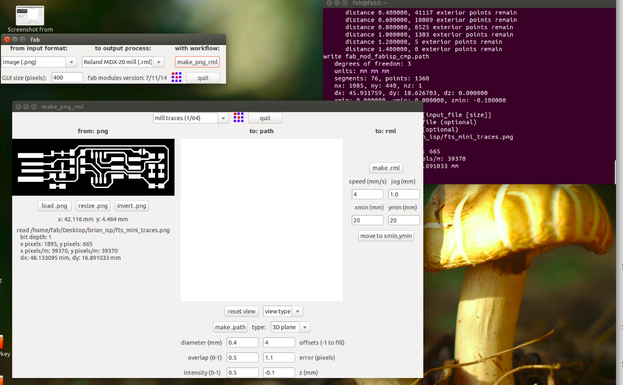623x385 pixels.
Task: Quit the fab launcher window
Action: coord(203,77)
